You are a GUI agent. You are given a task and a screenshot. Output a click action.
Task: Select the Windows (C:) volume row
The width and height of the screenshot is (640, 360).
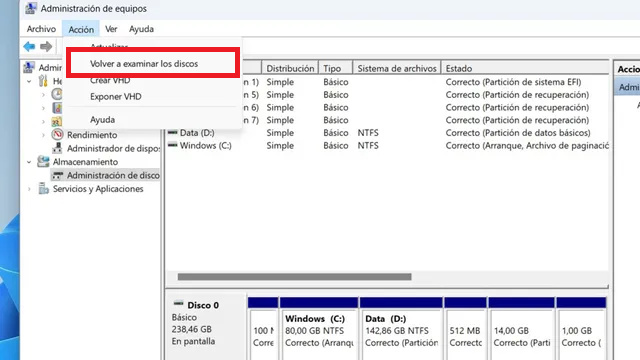(x=388, y=145)
